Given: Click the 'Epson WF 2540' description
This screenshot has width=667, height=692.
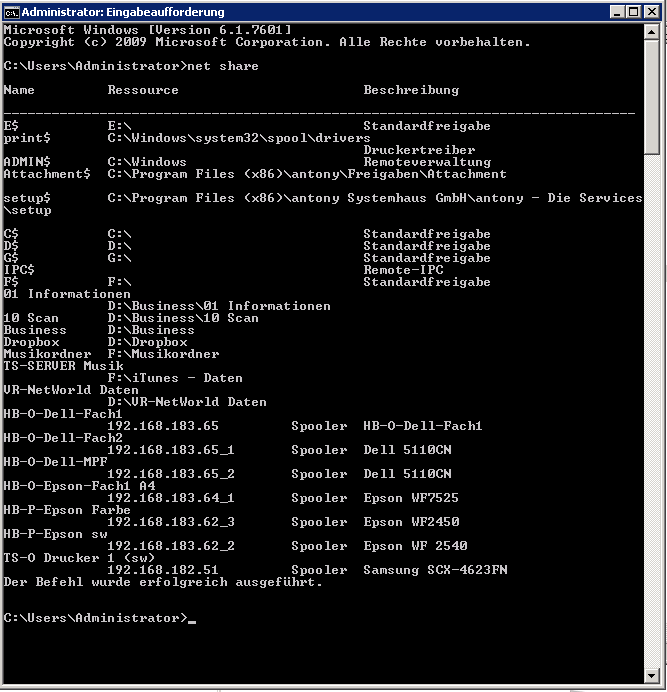Looking at the screenshot, I should [415, 546].
